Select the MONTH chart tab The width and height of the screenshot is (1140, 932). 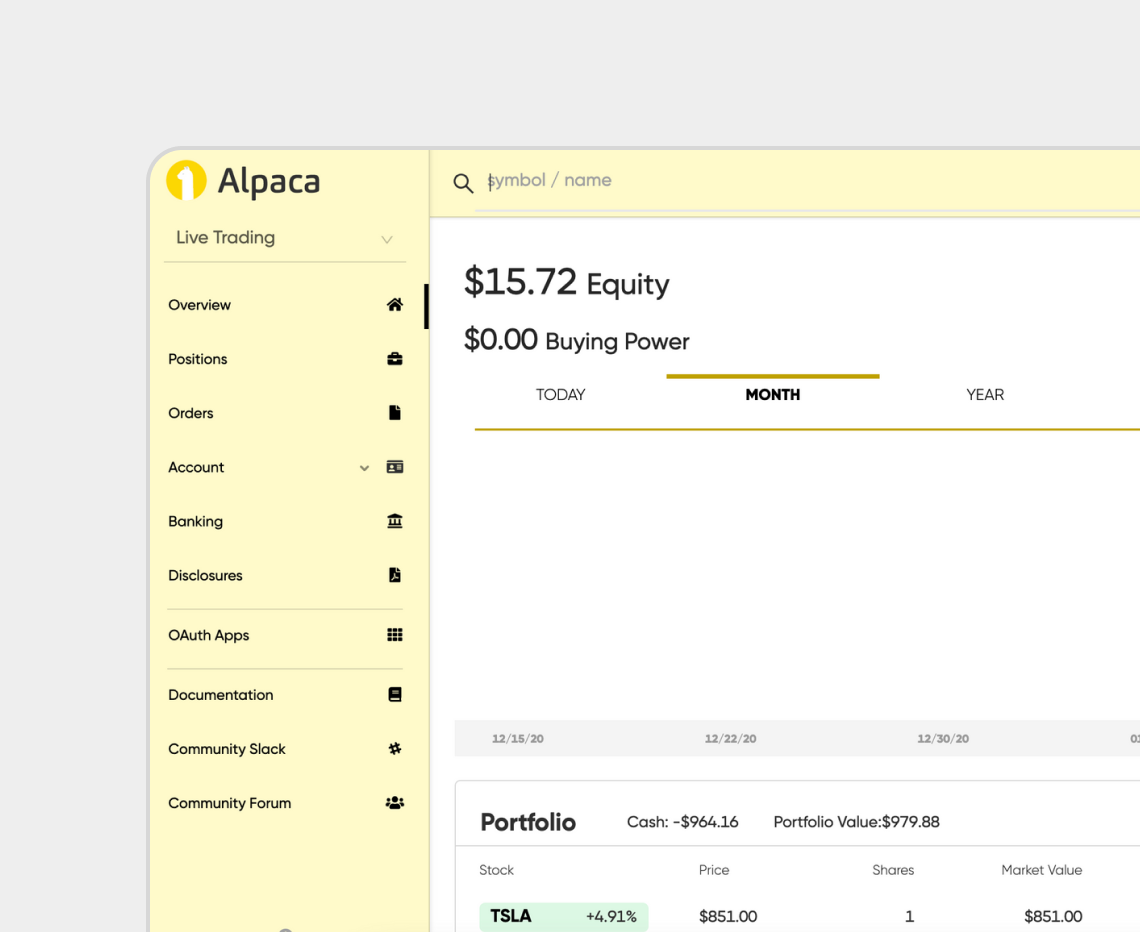[x=772, y=395]
